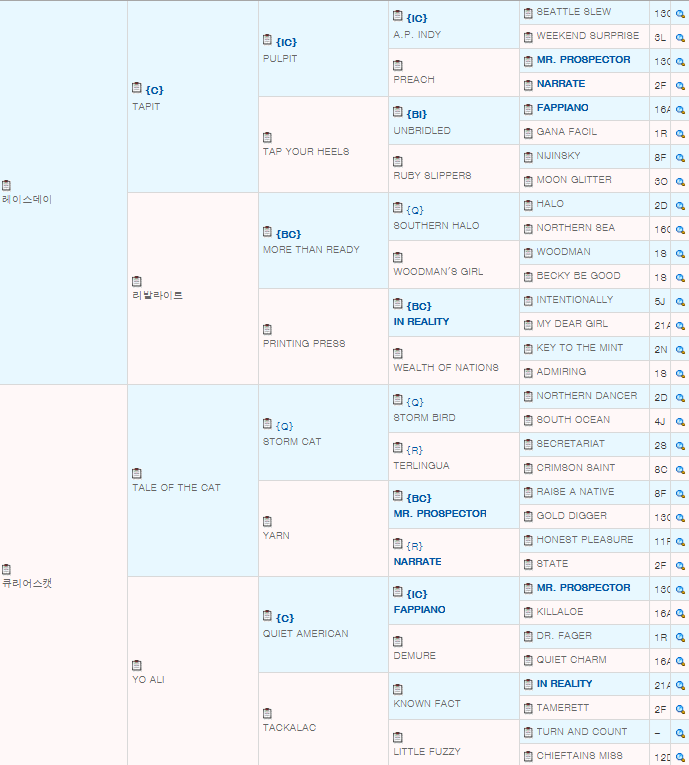This screenshot has height=765, width=689.
Task: Click the clipboard icon above 큐리어스캣
Action: pos(6,569)
